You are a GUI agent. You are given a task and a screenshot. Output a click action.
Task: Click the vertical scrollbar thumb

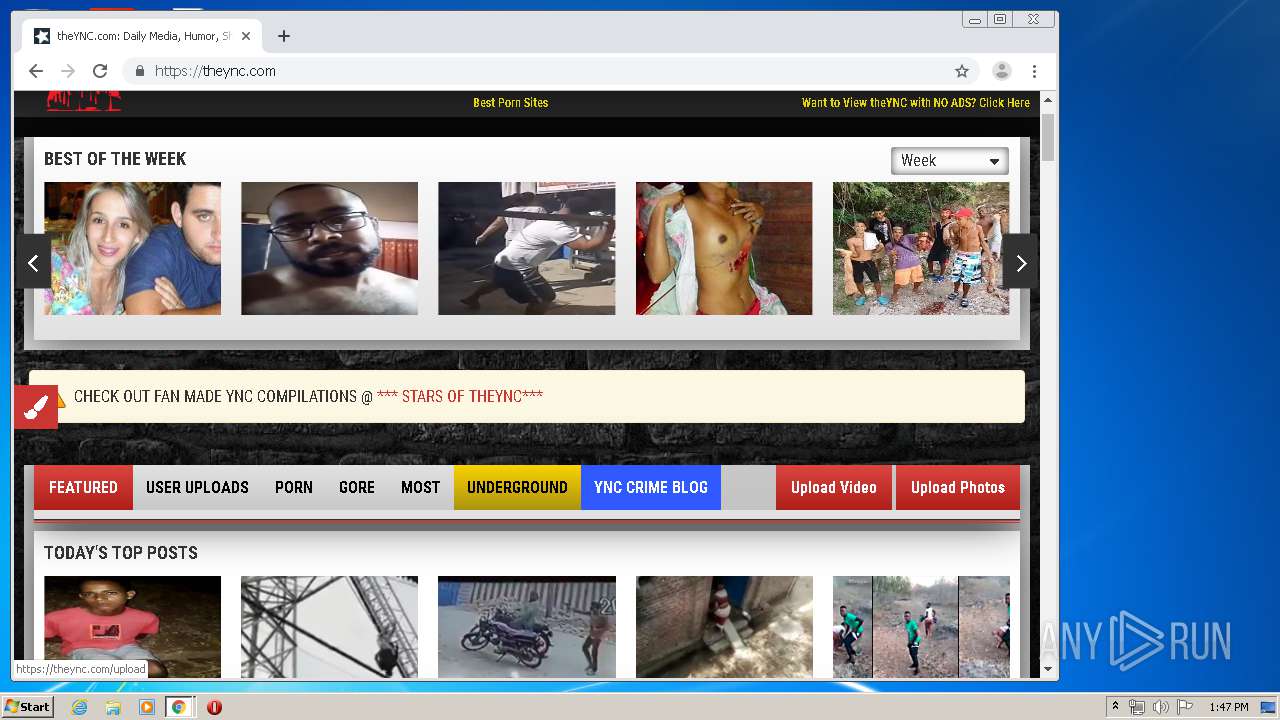[x=1048, y=137]
